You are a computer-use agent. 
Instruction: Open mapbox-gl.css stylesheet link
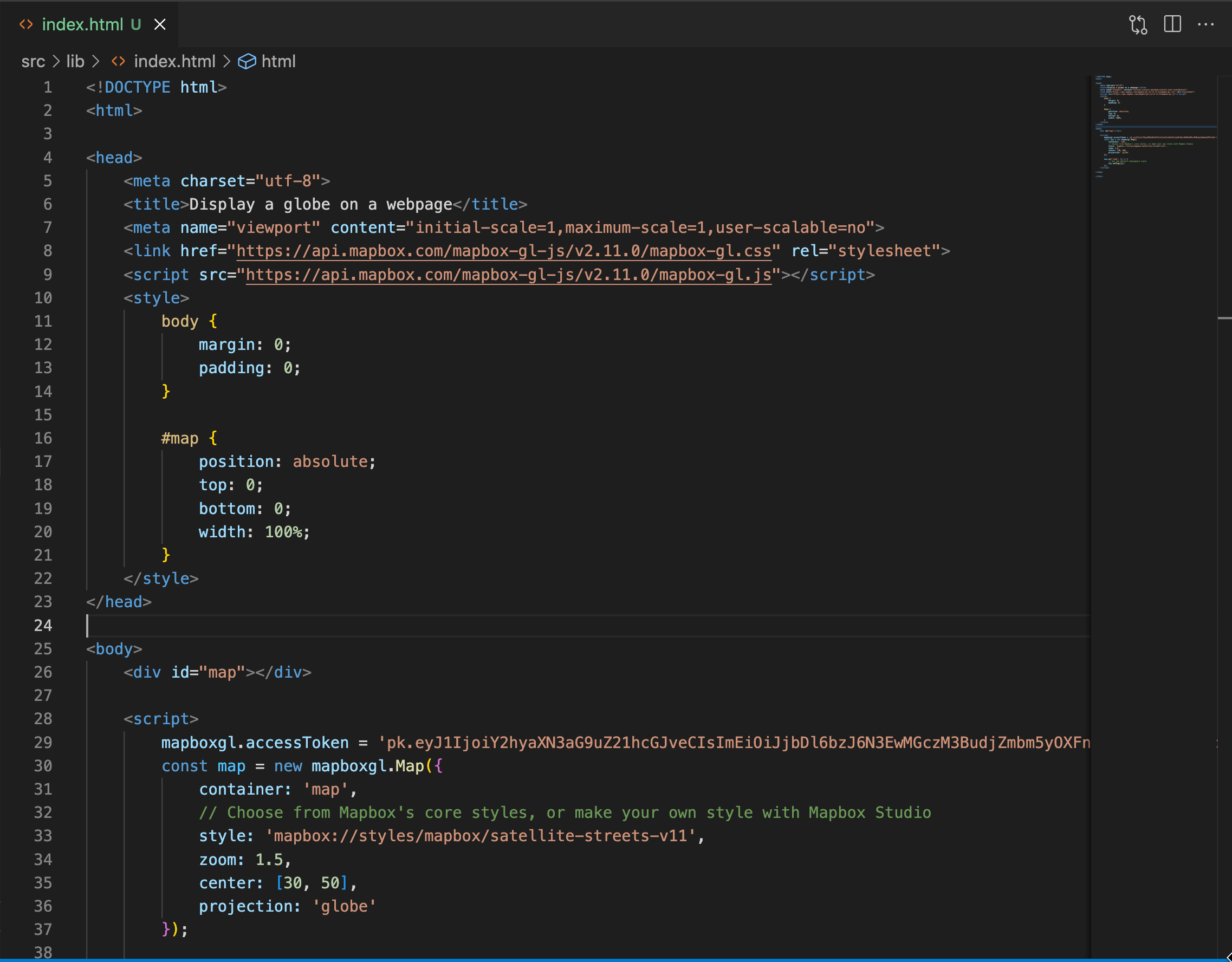(503, 251)
